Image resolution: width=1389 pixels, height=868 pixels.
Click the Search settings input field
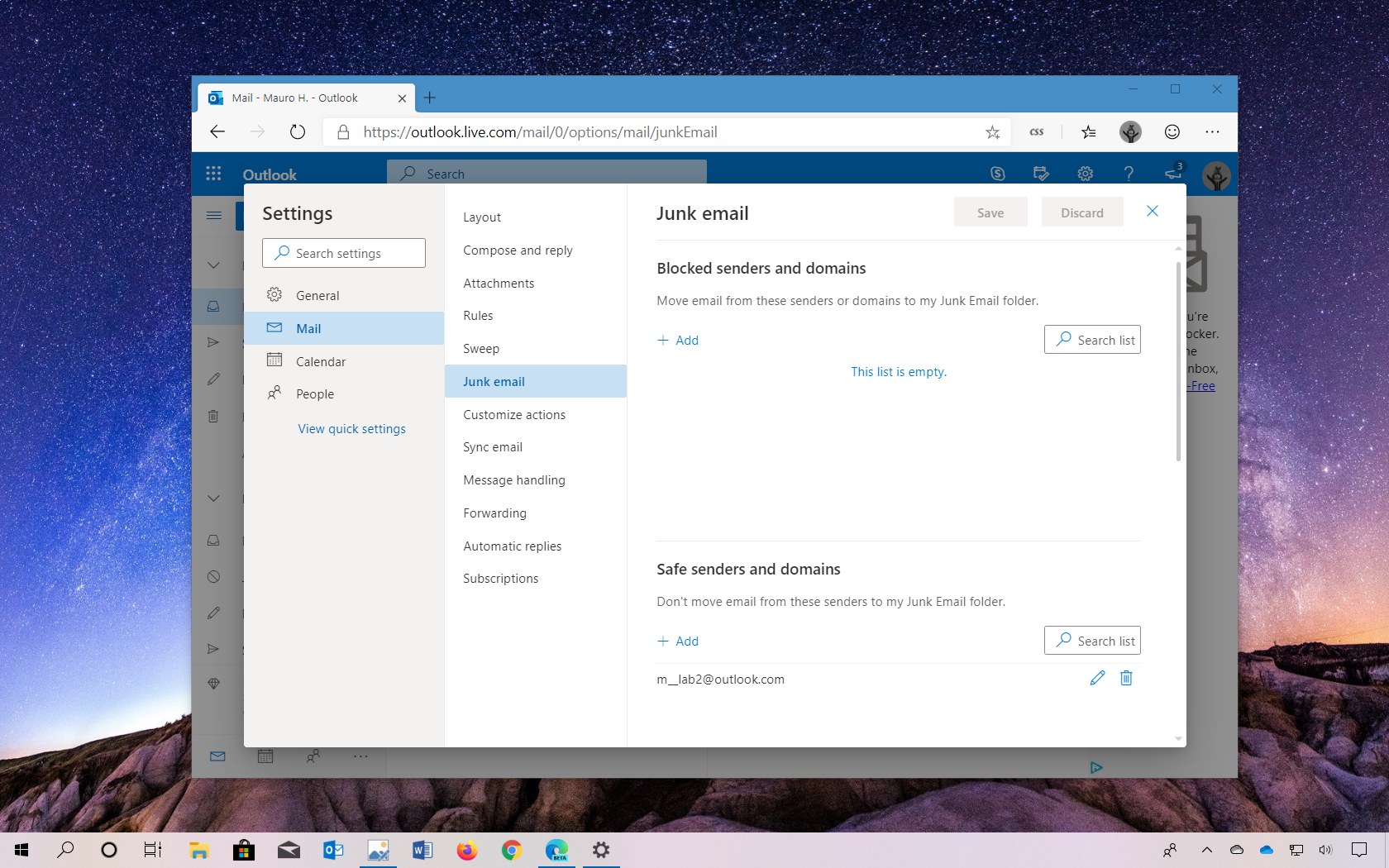pos(343,253)
